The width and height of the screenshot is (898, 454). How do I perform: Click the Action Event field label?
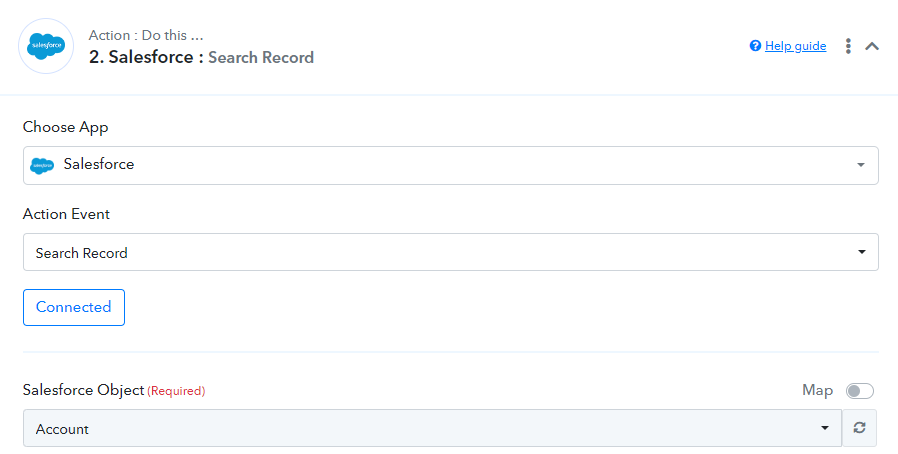66,214
